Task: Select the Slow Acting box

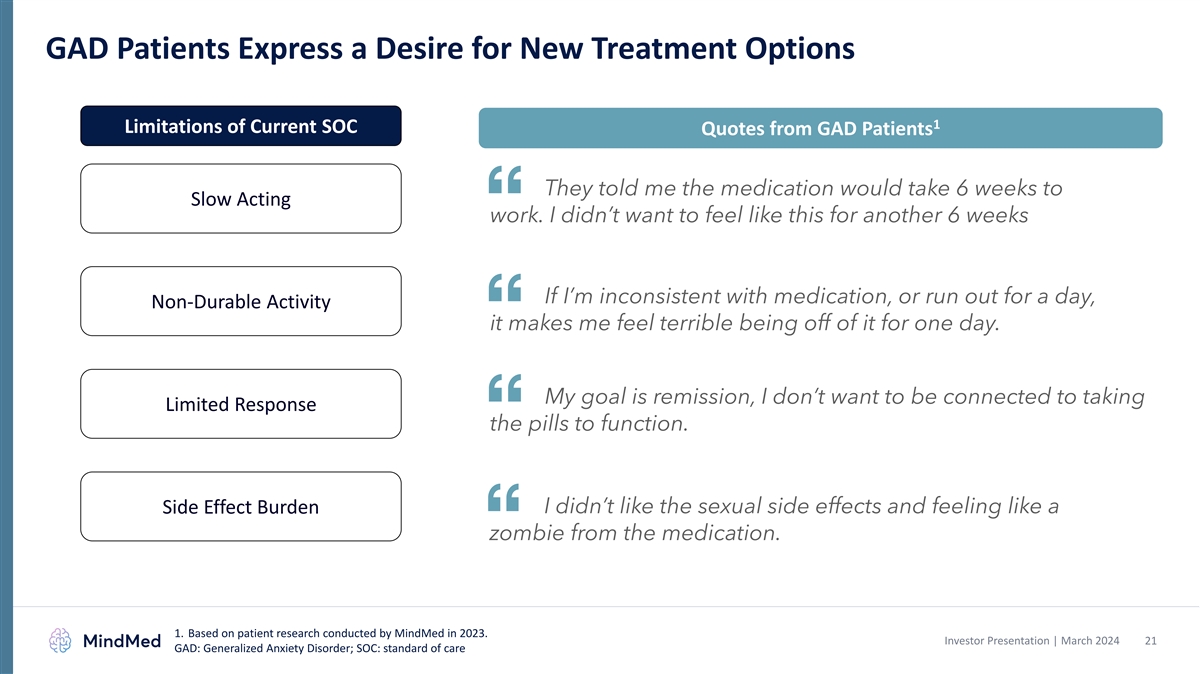Action: tap(240, 199)
